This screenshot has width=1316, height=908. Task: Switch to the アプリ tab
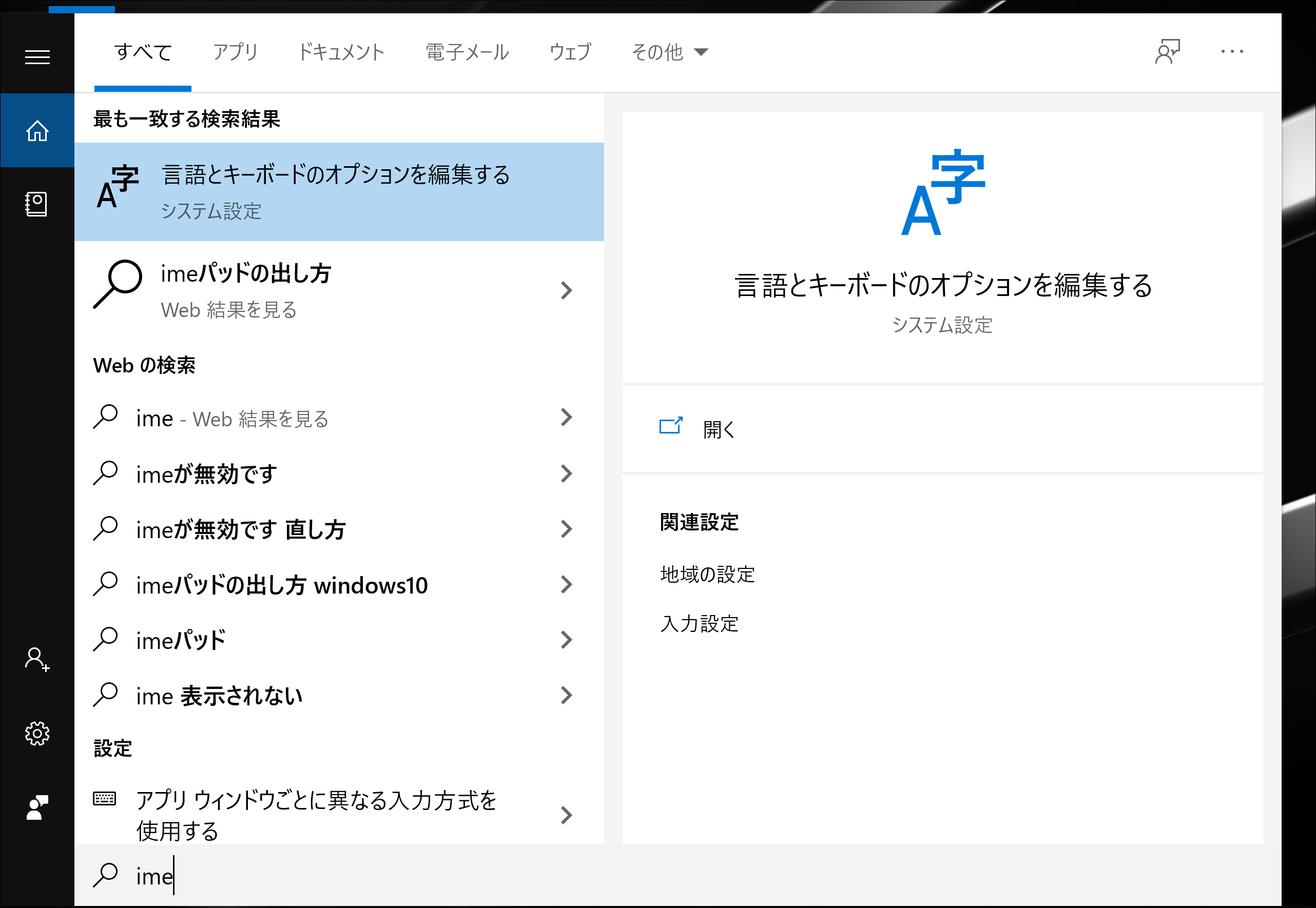[x=235, y=52]
